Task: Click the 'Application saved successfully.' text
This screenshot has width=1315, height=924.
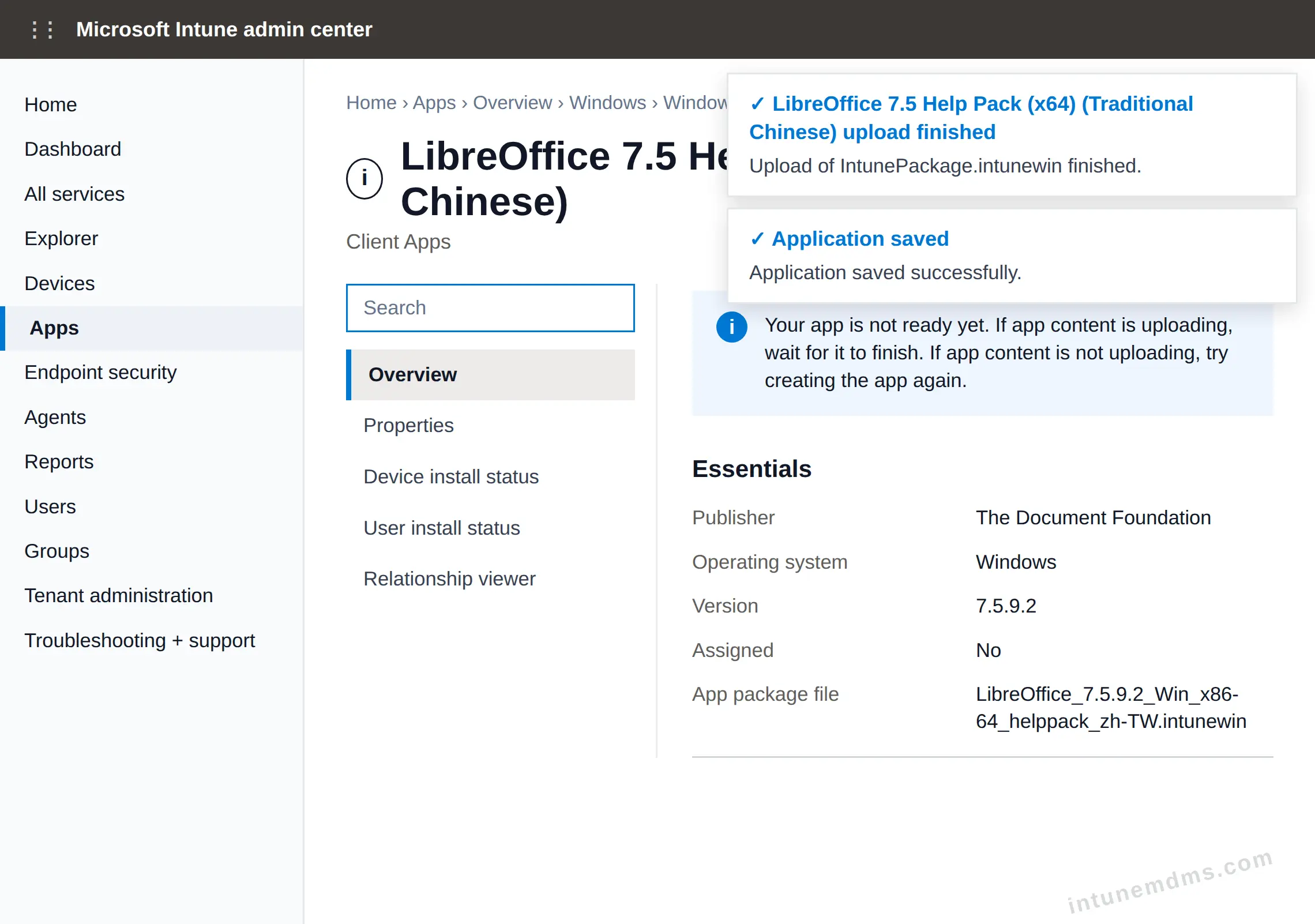Action: (x=885, y=273)
